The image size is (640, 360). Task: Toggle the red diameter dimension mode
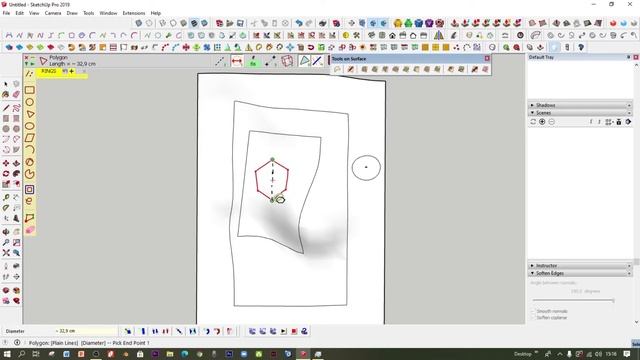[x=237, y=61]
